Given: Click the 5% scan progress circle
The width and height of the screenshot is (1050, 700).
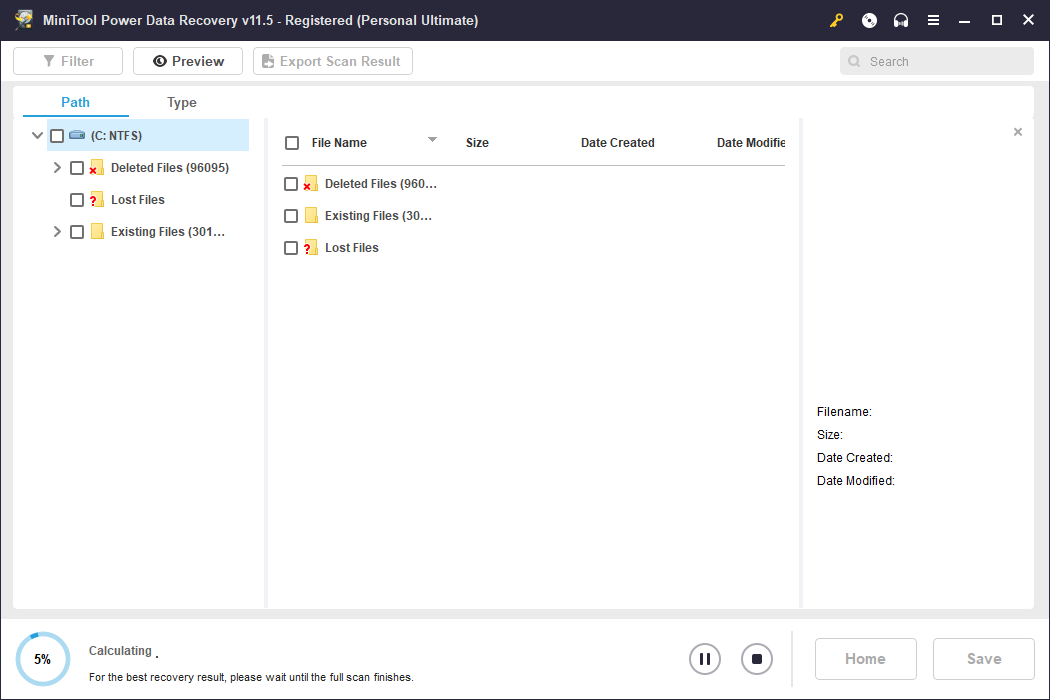Looking at the screenshot, I should 43,659.
